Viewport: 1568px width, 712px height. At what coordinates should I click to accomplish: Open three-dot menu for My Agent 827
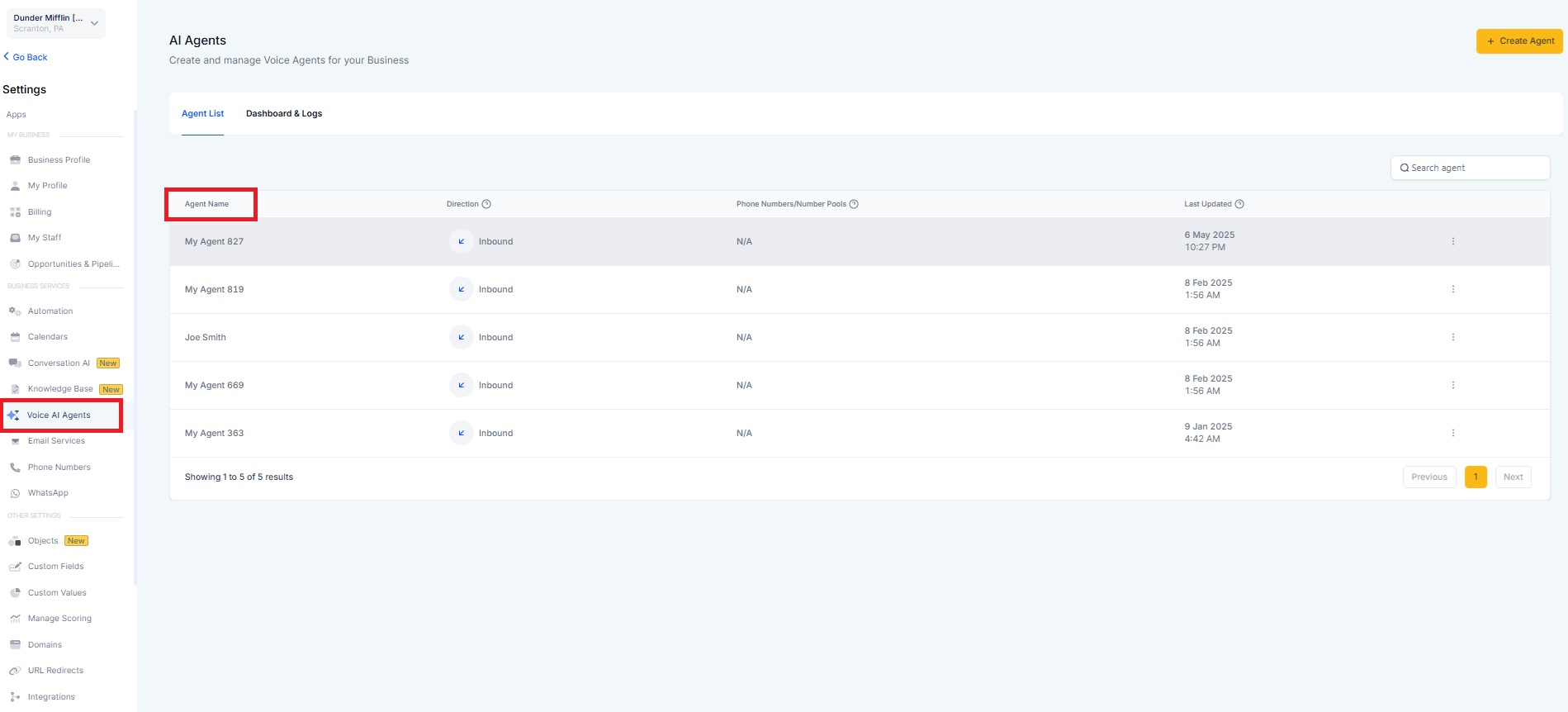pyautogui.click(x=1453, y=242)
